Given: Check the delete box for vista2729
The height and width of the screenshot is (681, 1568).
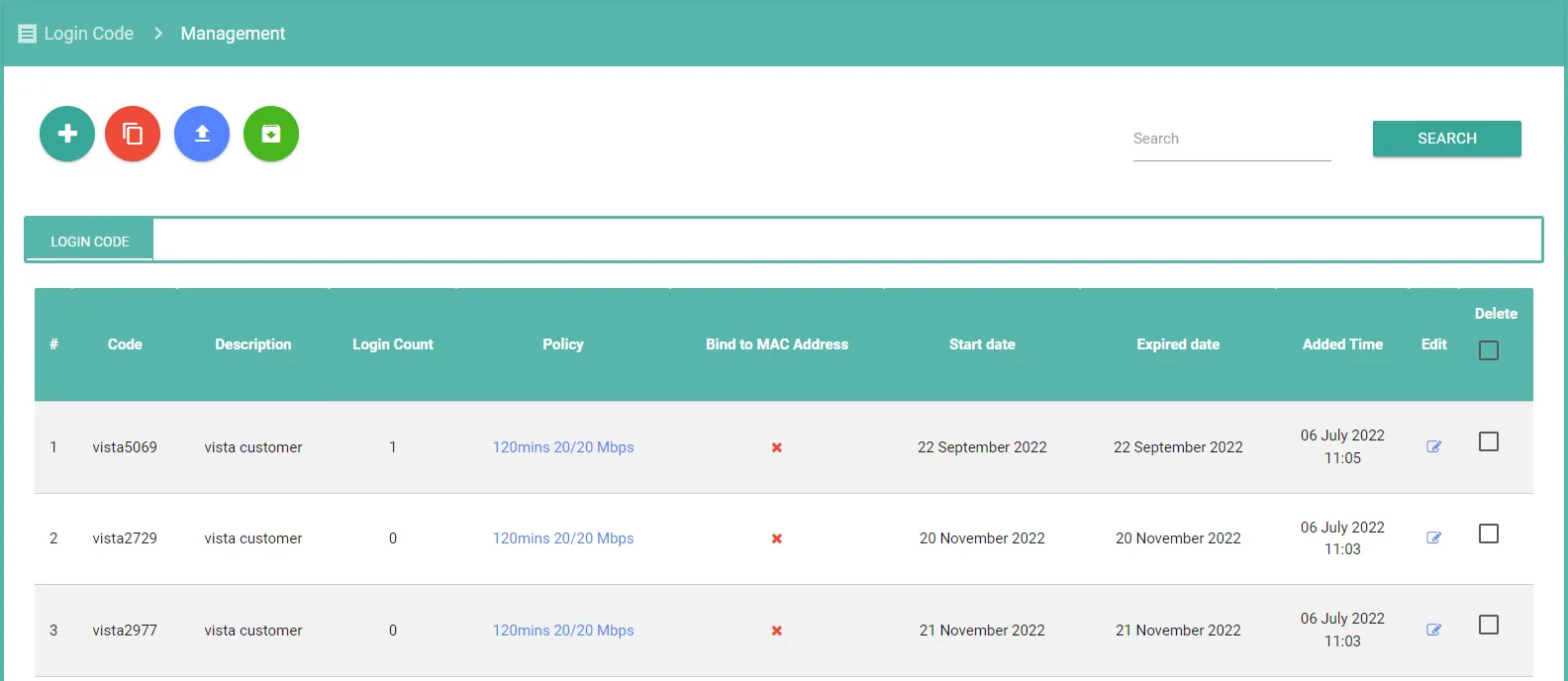Looking at the screenshot, I should tap(1489, 534).
